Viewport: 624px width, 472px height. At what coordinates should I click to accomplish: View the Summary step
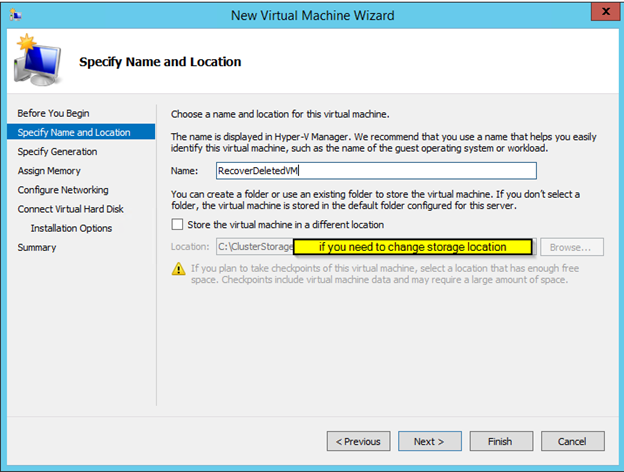coord(37,247)
